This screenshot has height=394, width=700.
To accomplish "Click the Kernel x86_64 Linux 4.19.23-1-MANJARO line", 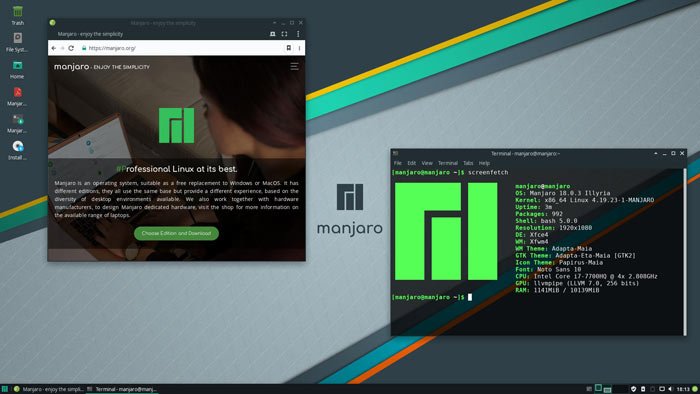I will click(584, 200).
